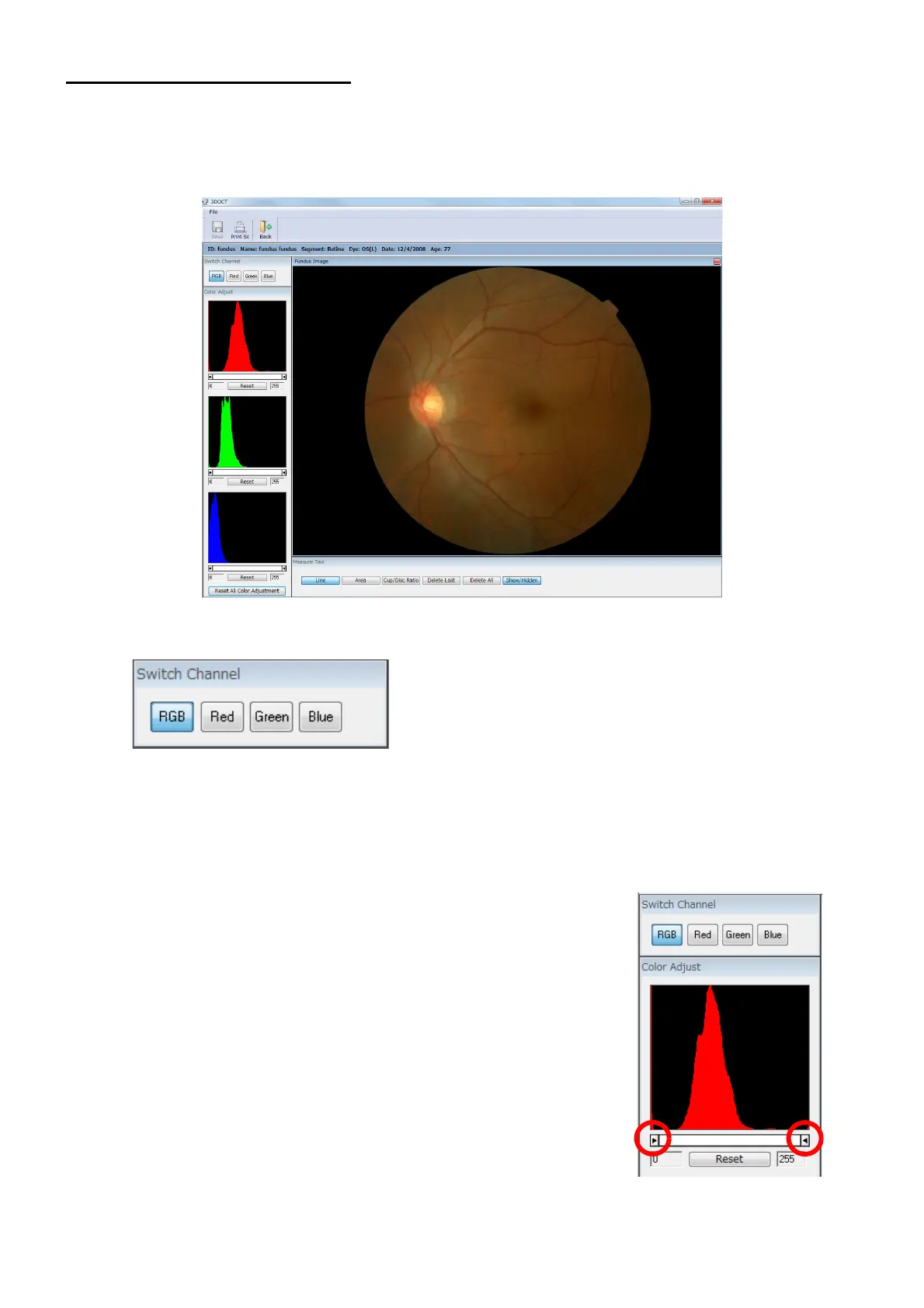Click red channel's 255 field, 3DOCT window
This screenshot has height=1308, width=924.
pyautogui.click(x=277, y=386)
